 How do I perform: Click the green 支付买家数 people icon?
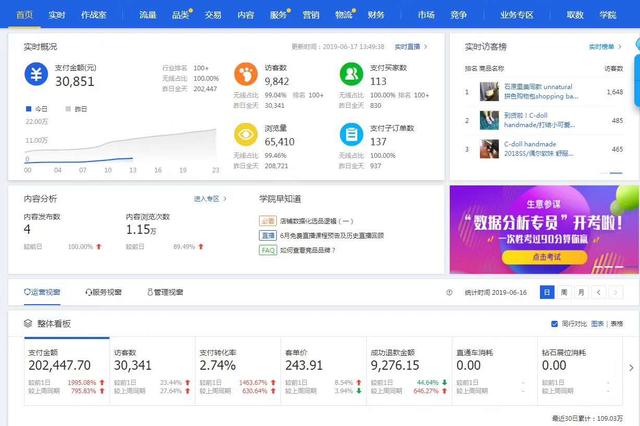point(351,74)
